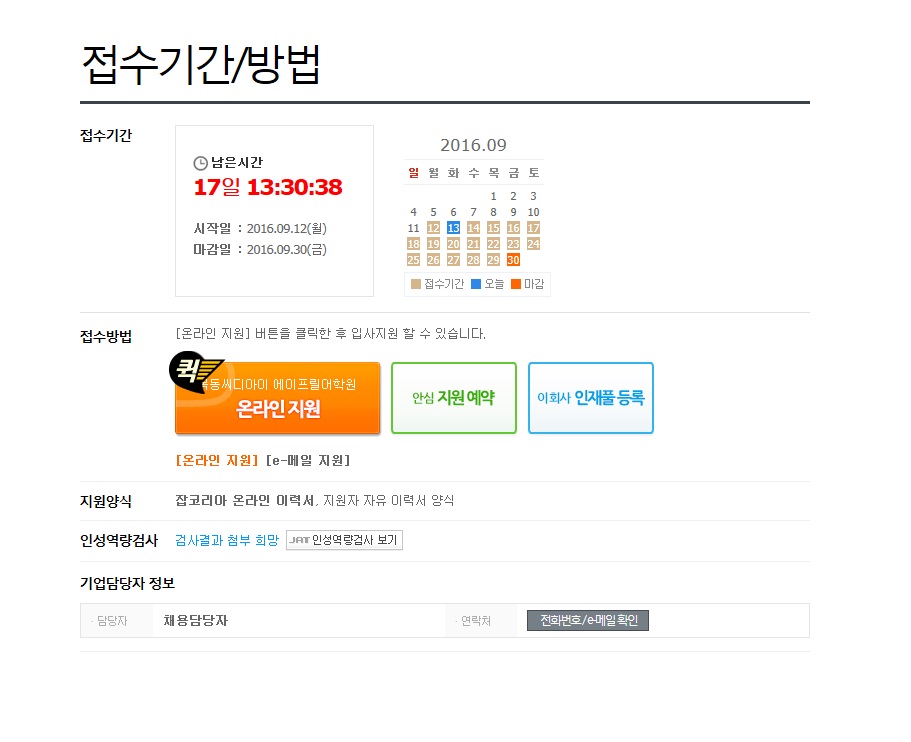
Task: Click the 2016.09 calendar month header
Action: pos(474,145)
